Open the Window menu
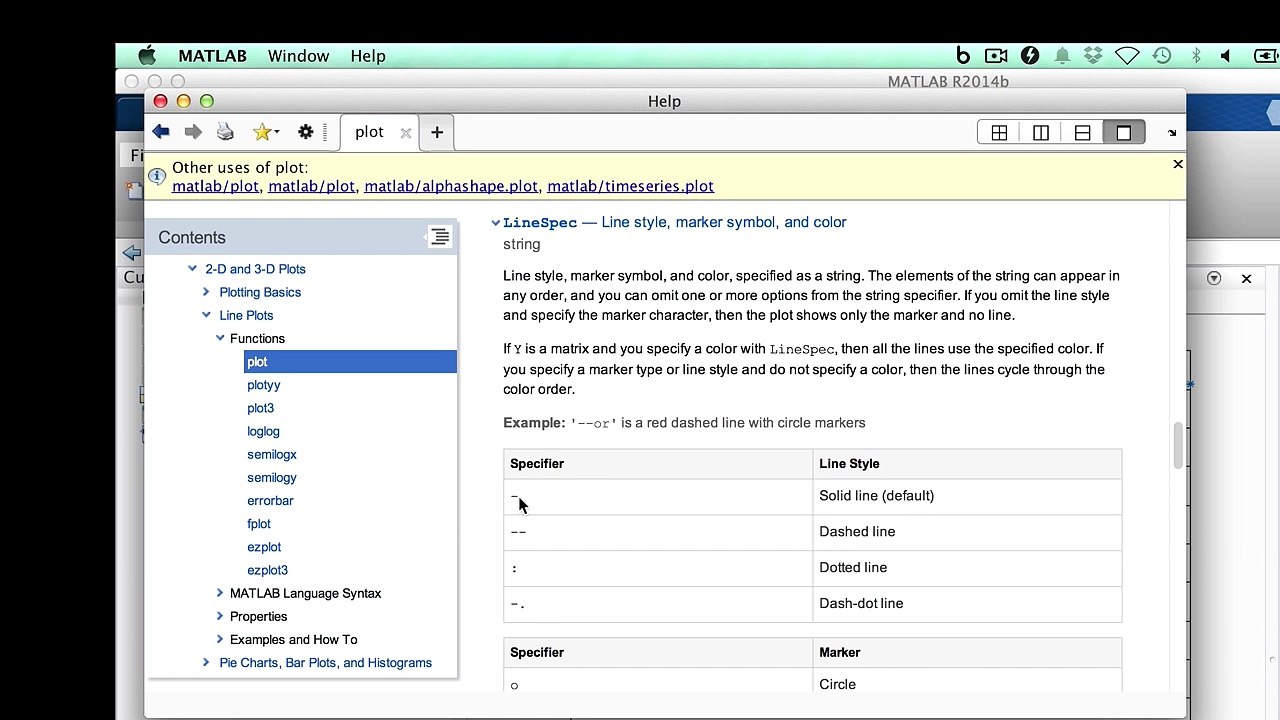 point(298,56)
